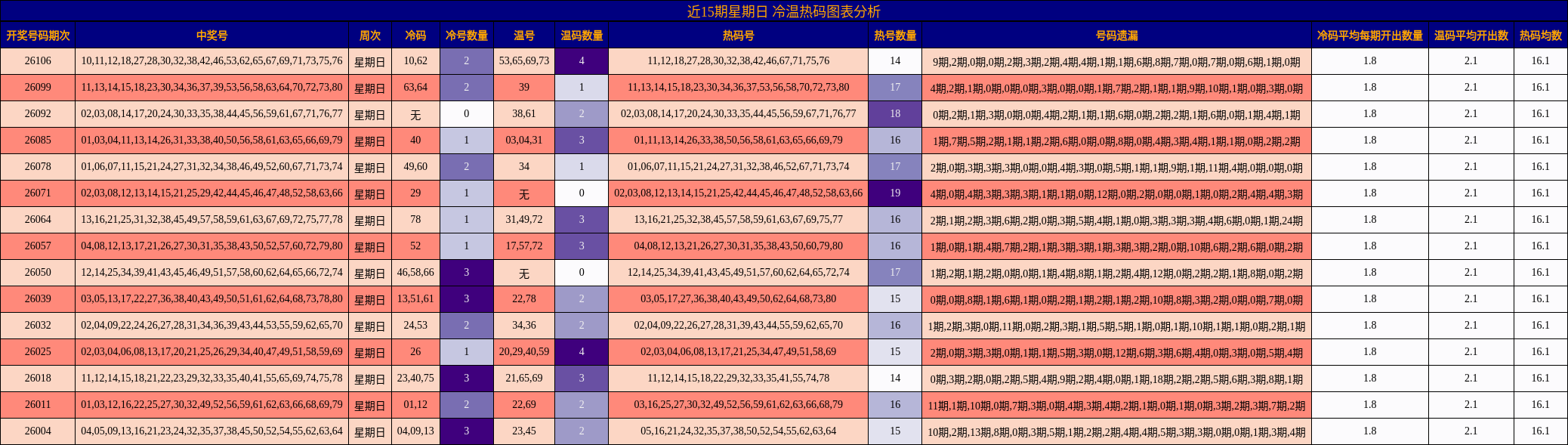This screenshot has height=445, width=1568.
Task: Click issue number 26092
Action: coord(38,114)
